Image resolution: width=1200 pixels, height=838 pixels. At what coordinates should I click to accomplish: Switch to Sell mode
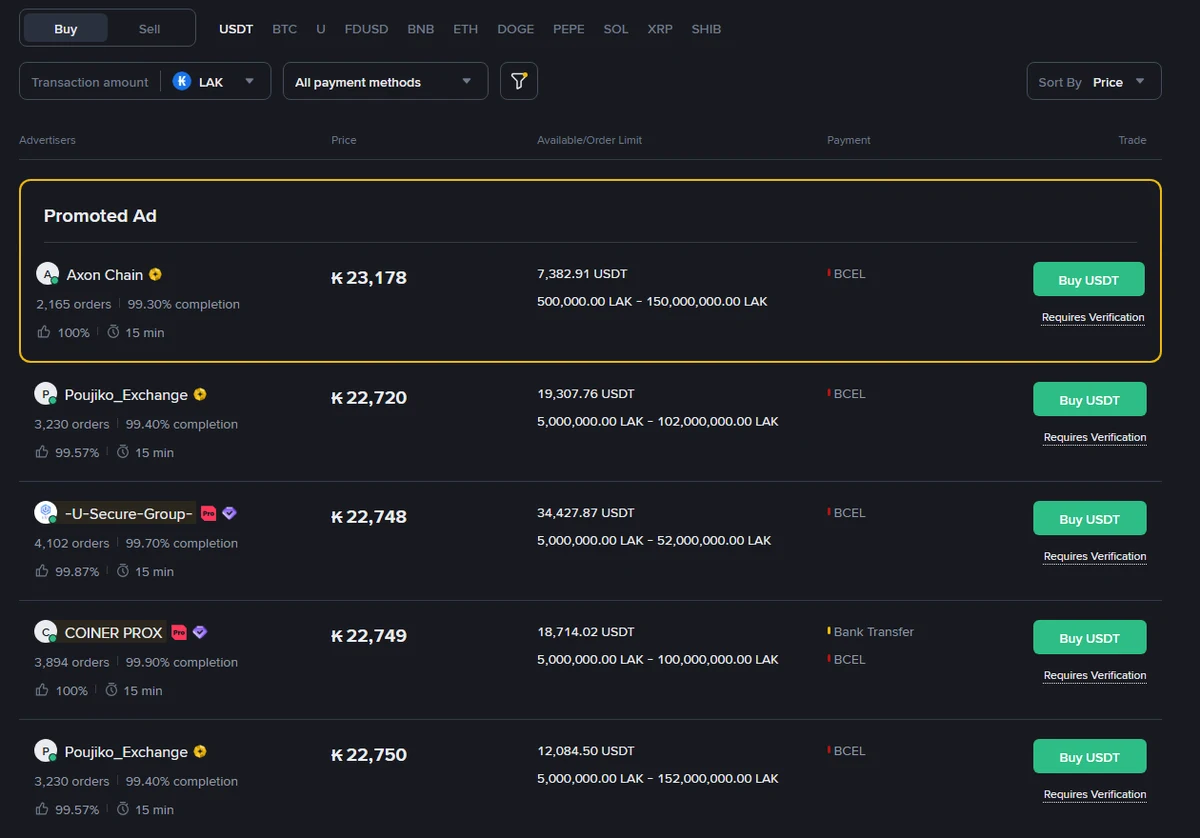pyautogui.click(x=149, y=28)
